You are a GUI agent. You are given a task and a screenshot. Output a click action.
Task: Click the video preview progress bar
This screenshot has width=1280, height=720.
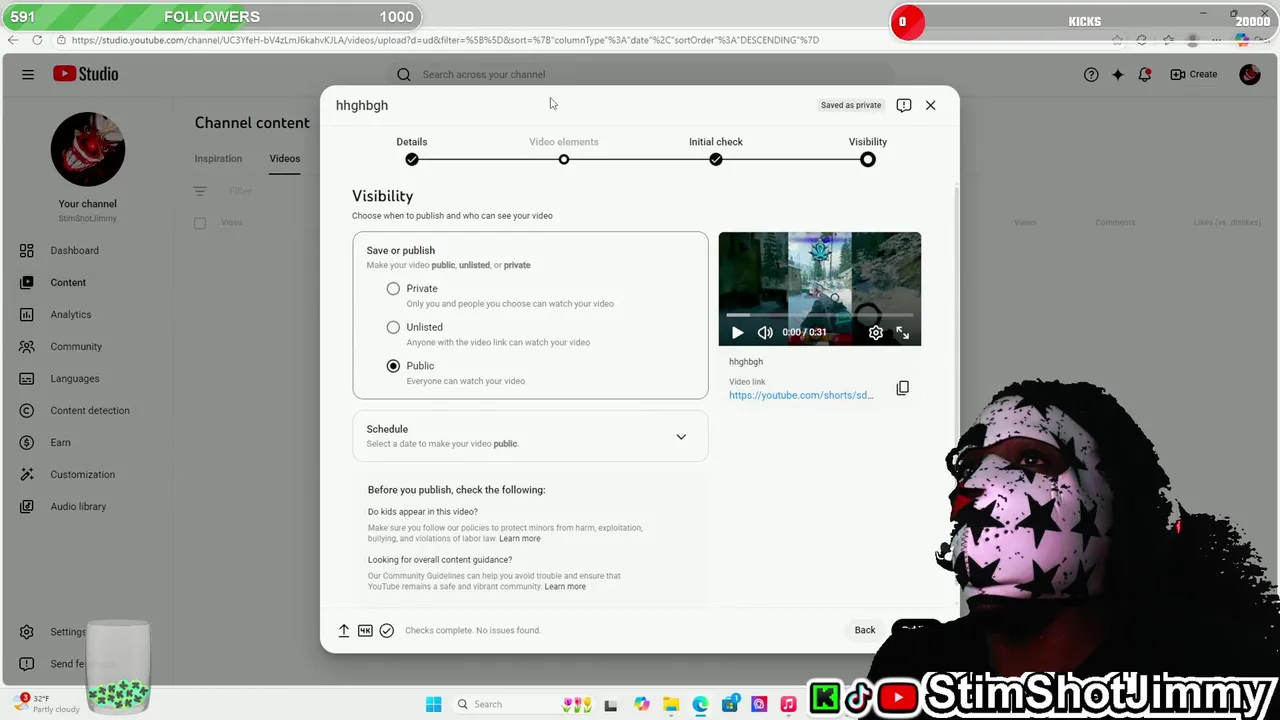820,315
